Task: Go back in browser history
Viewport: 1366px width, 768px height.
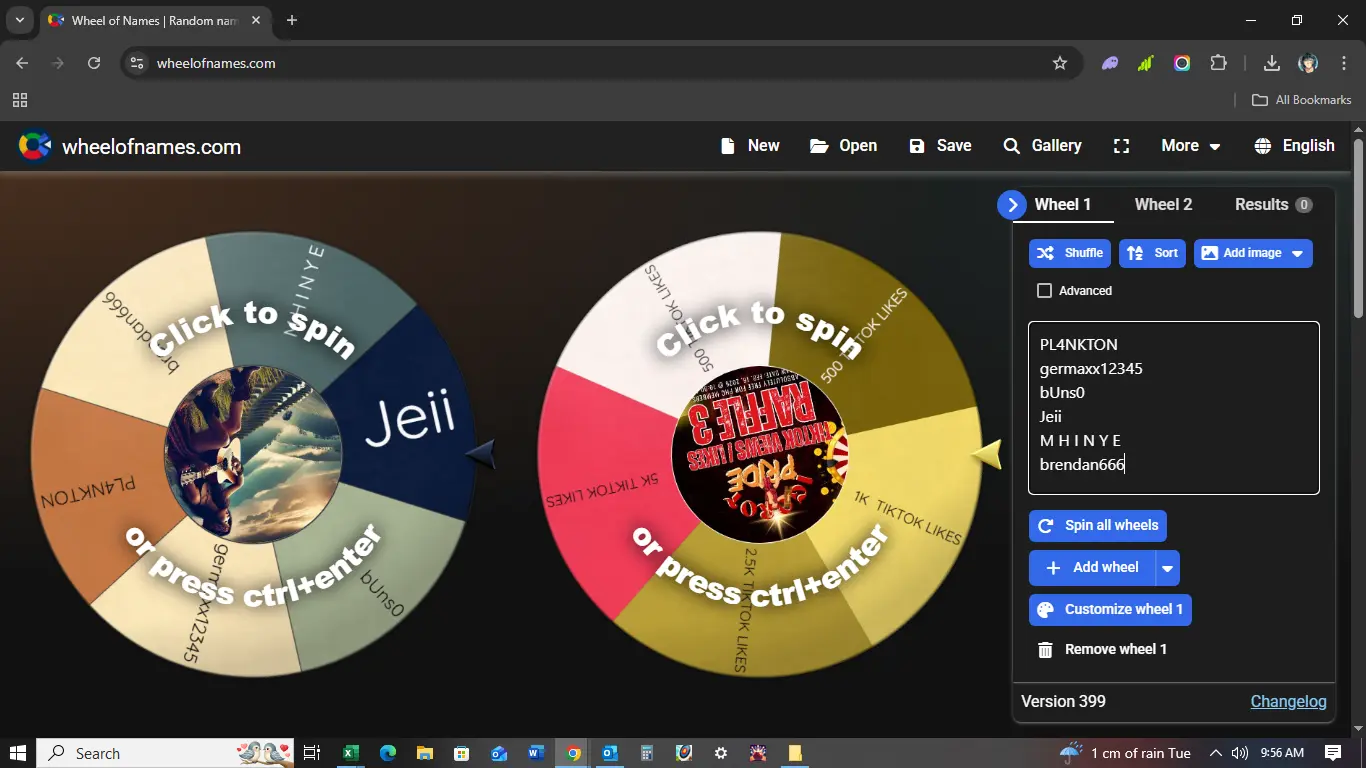Action: point(22,63)
